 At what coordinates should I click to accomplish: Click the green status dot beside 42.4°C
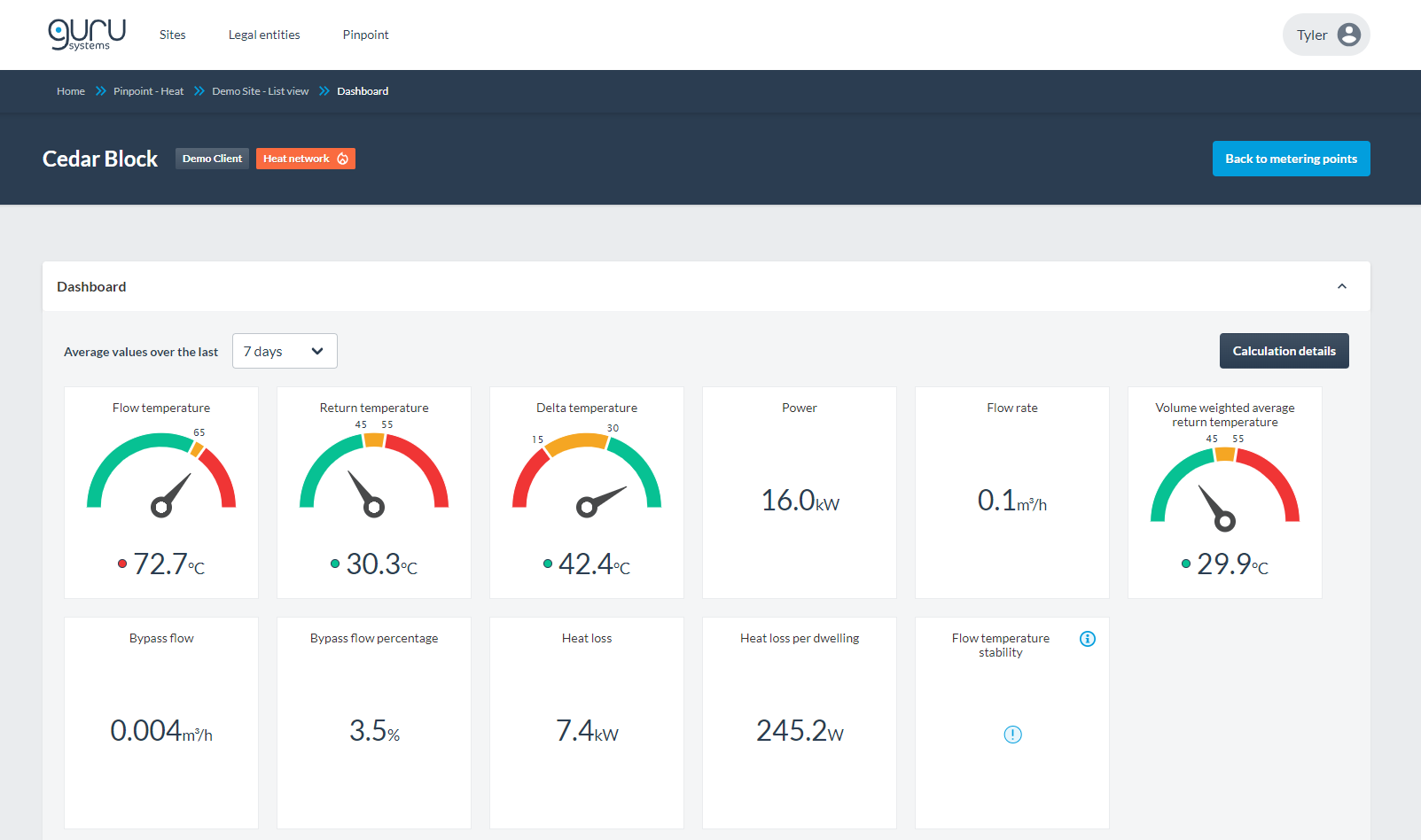click(x=548, y=564)
